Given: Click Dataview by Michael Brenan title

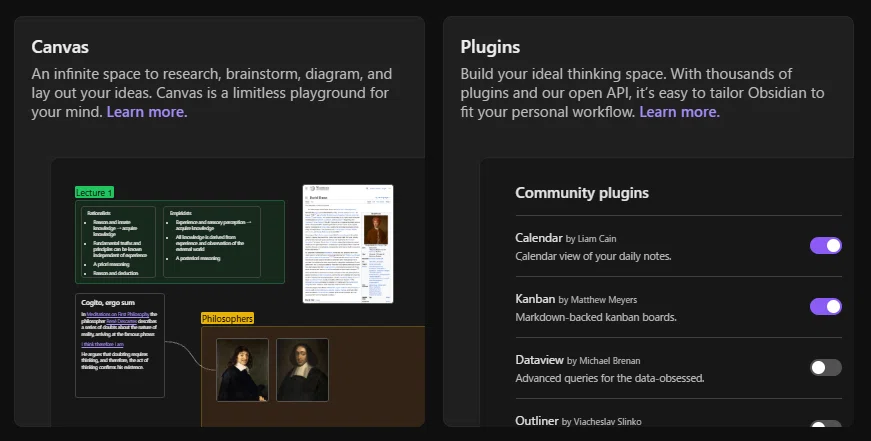Looking at the screenshot, I should (578, 360).
